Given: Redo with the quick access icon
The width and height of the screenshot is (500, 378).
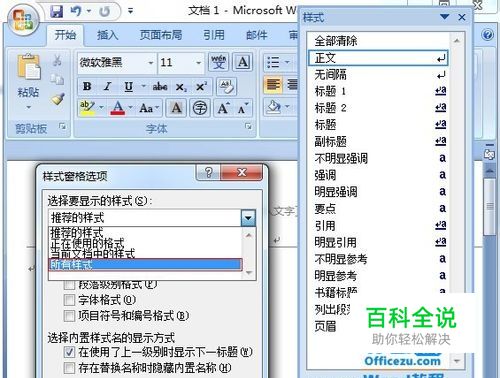Looking at the screenshot, I should click(x=104, y=12).
